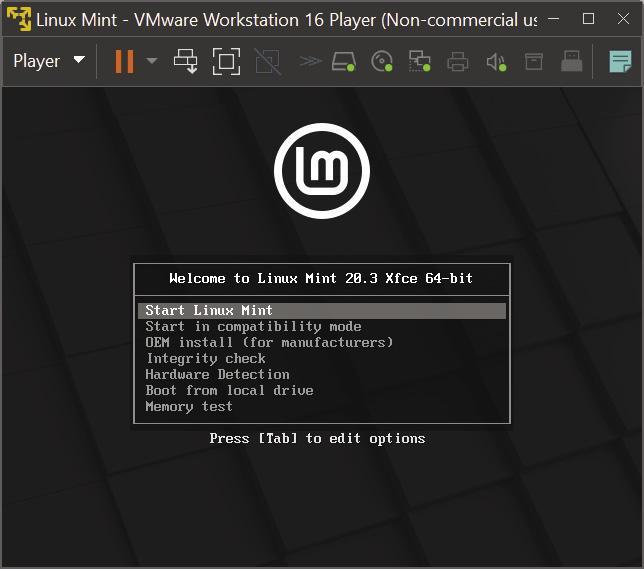Click the USB removable device icon
Viewport: 644px width, 569px height.
click(x=572, y=61)
